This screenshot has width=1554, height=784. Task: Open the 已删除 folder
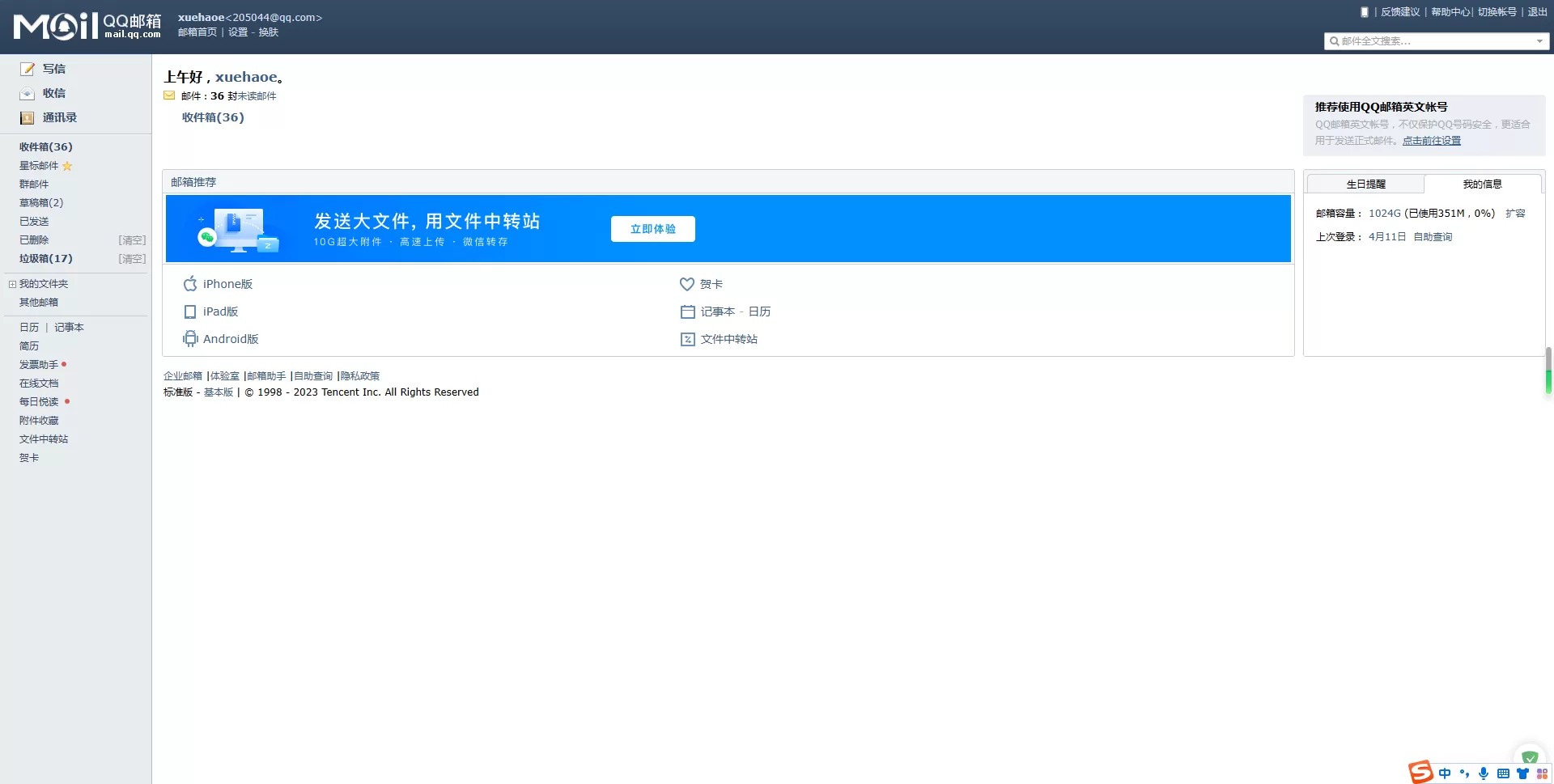click(x=34, y=240)
